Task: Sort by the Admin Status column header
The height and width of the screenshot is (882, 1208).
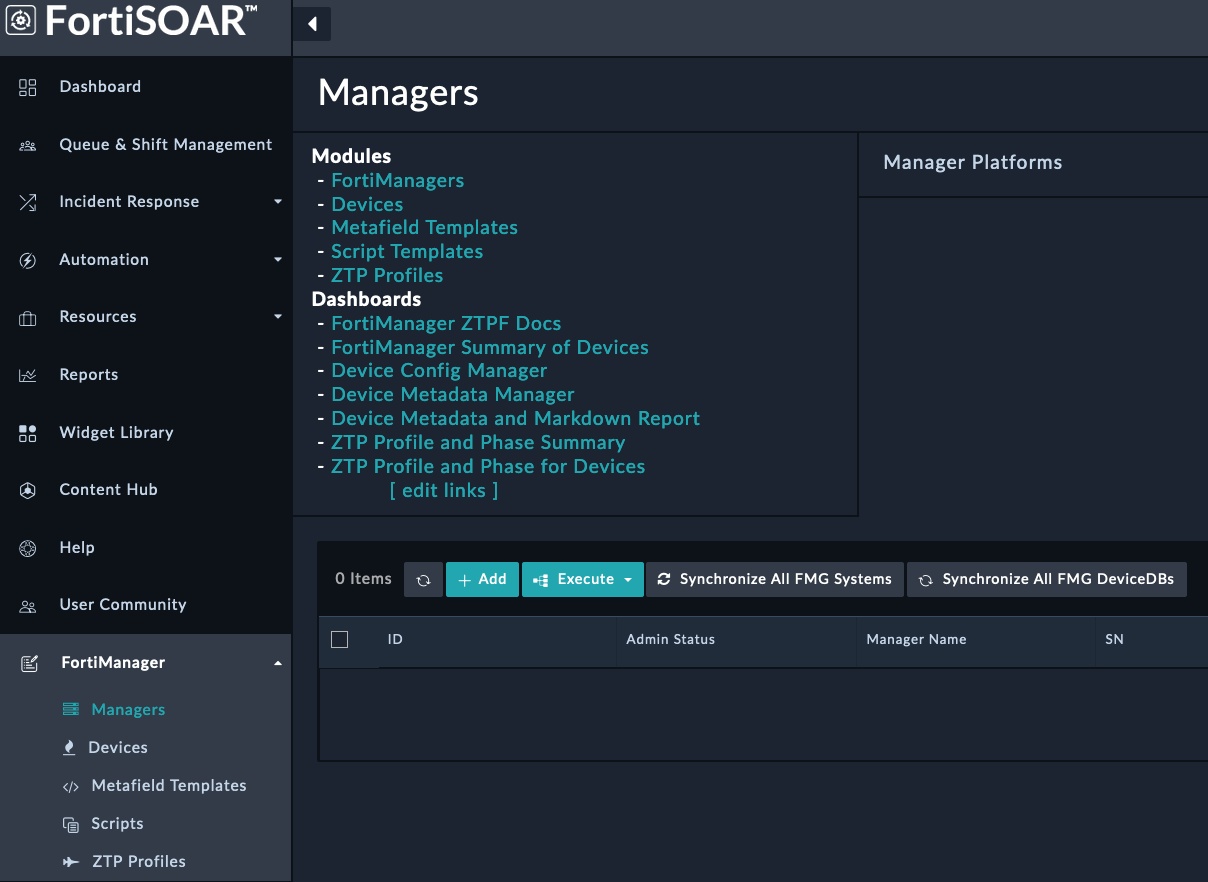Action: [x=670, y=639]
